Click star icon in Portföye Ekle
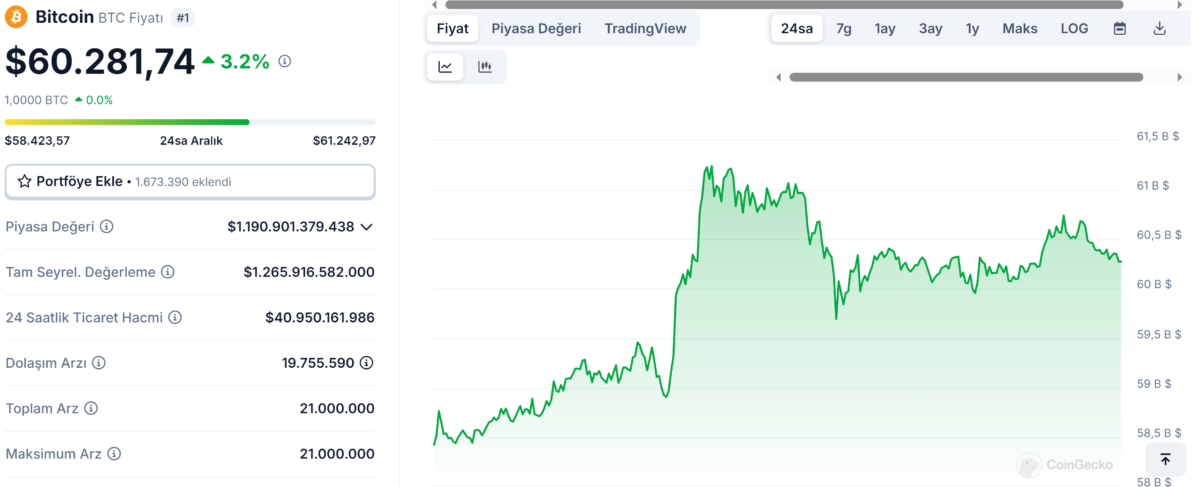Image resolution: width=1200 pixels, height=487 pixels. point(25,181)
